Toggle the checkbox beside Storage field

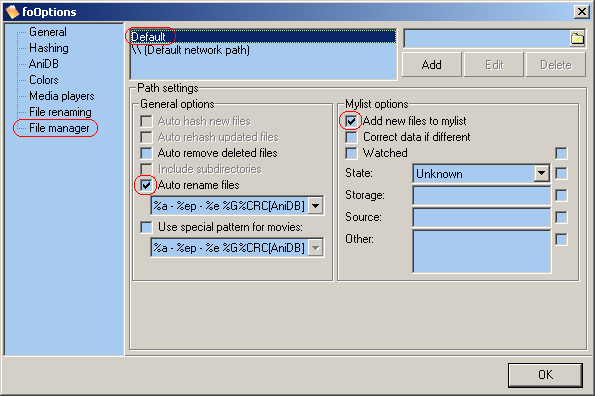click(561, 195)
